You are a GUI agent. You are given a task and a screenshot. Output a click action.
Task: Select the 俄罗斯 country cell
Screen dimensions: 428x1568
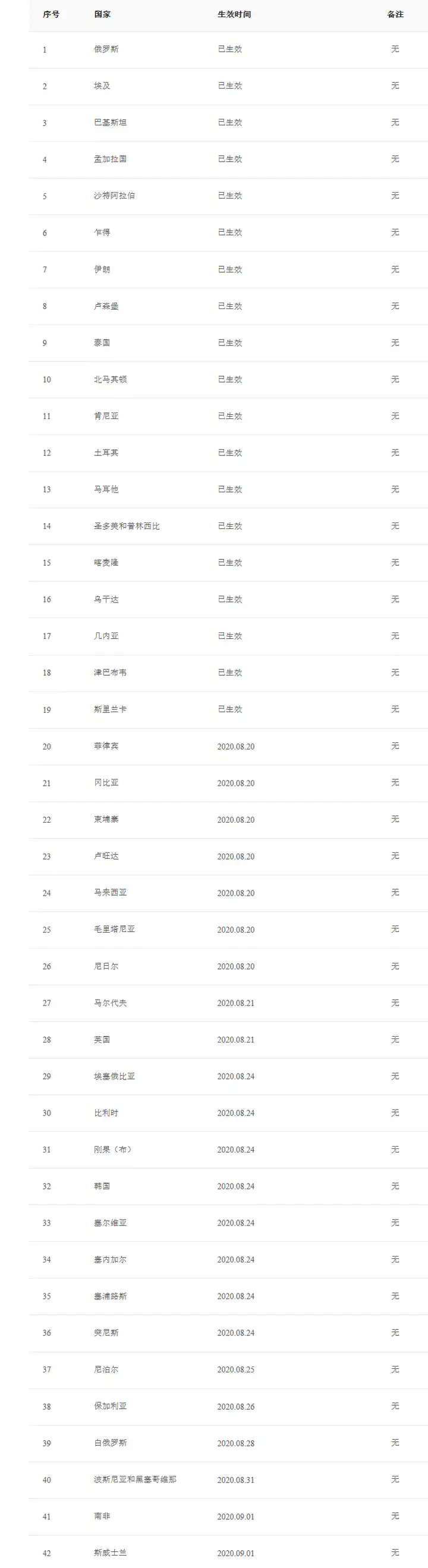coord(106,49)
